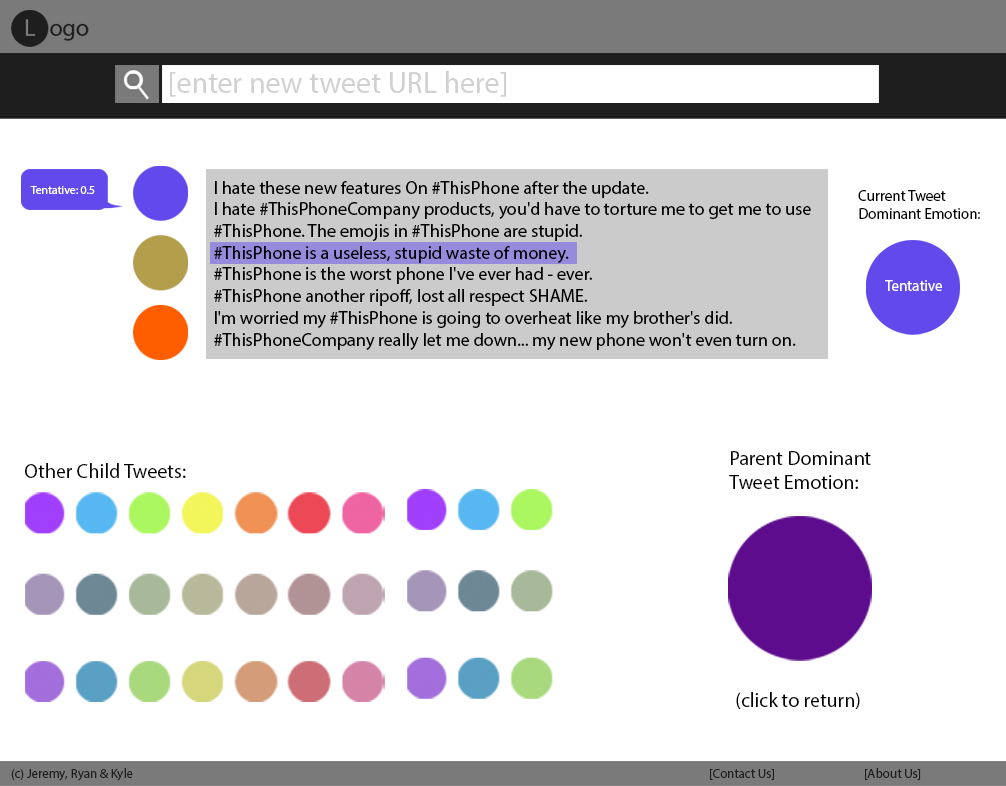This screenshot has width=1006, height=786.
Task: Focus the tweet URL input field
Action: (x=520, y=84)
